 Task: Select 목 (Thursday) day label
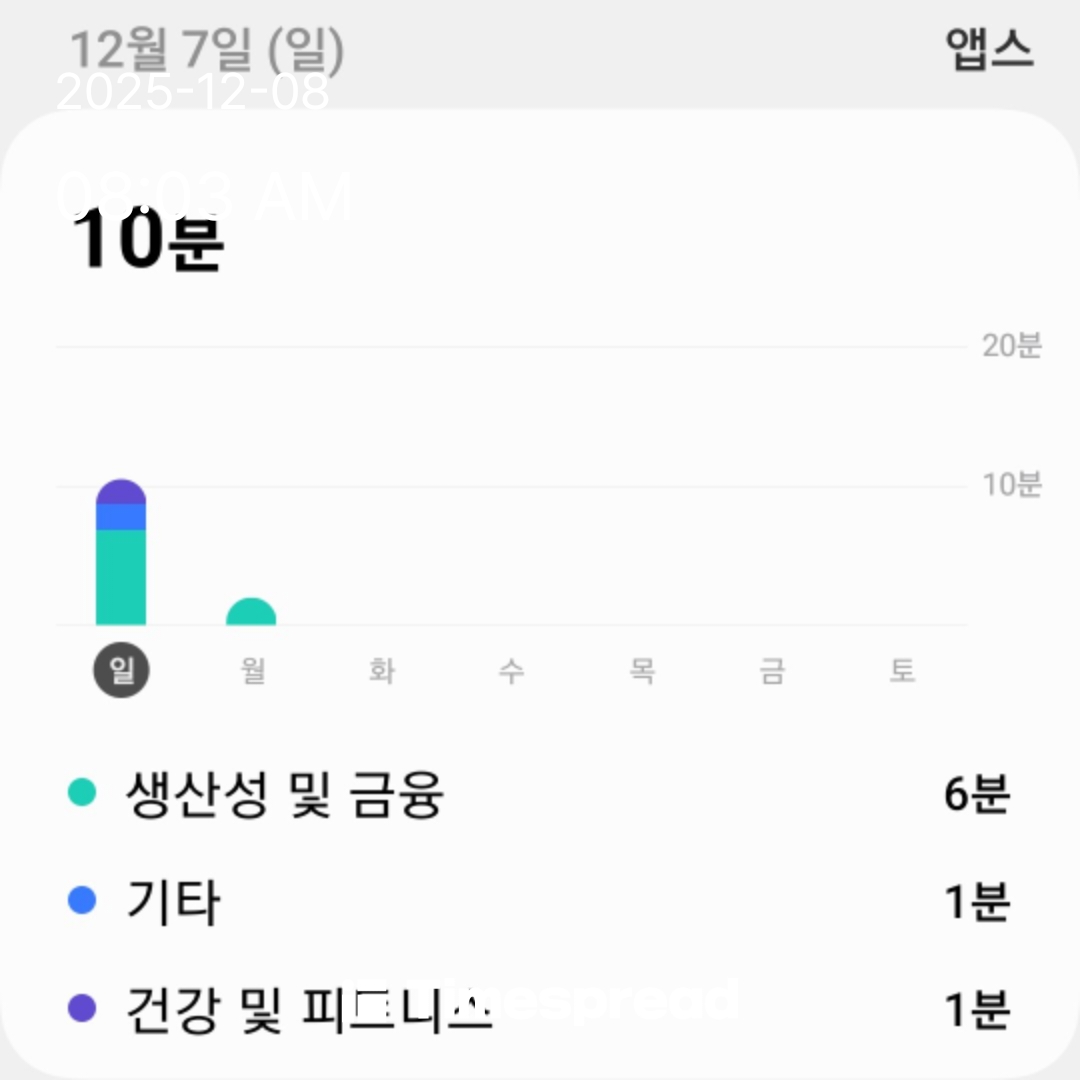coord(642,671)
